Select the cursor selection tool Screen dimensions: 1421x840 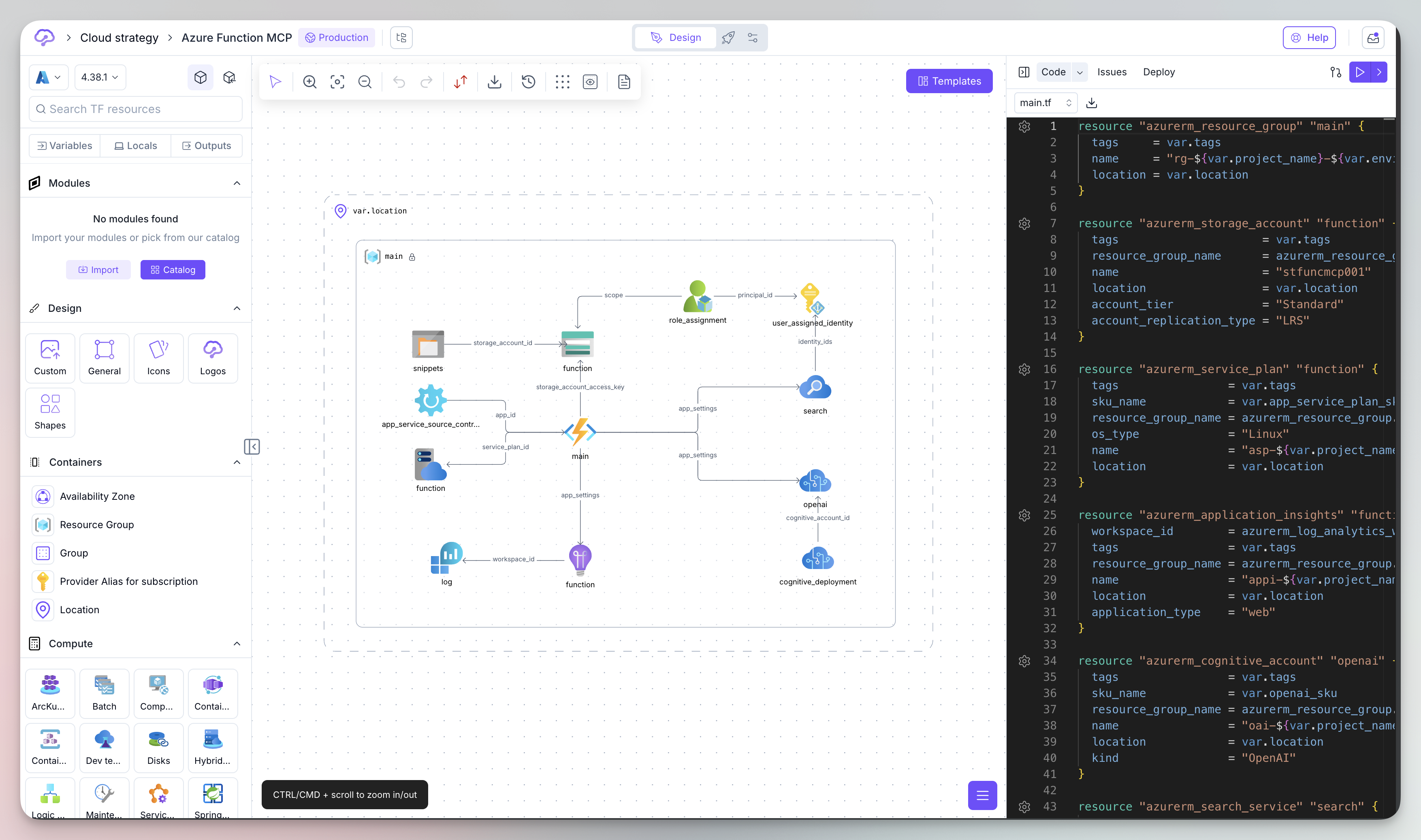[275, 81]
